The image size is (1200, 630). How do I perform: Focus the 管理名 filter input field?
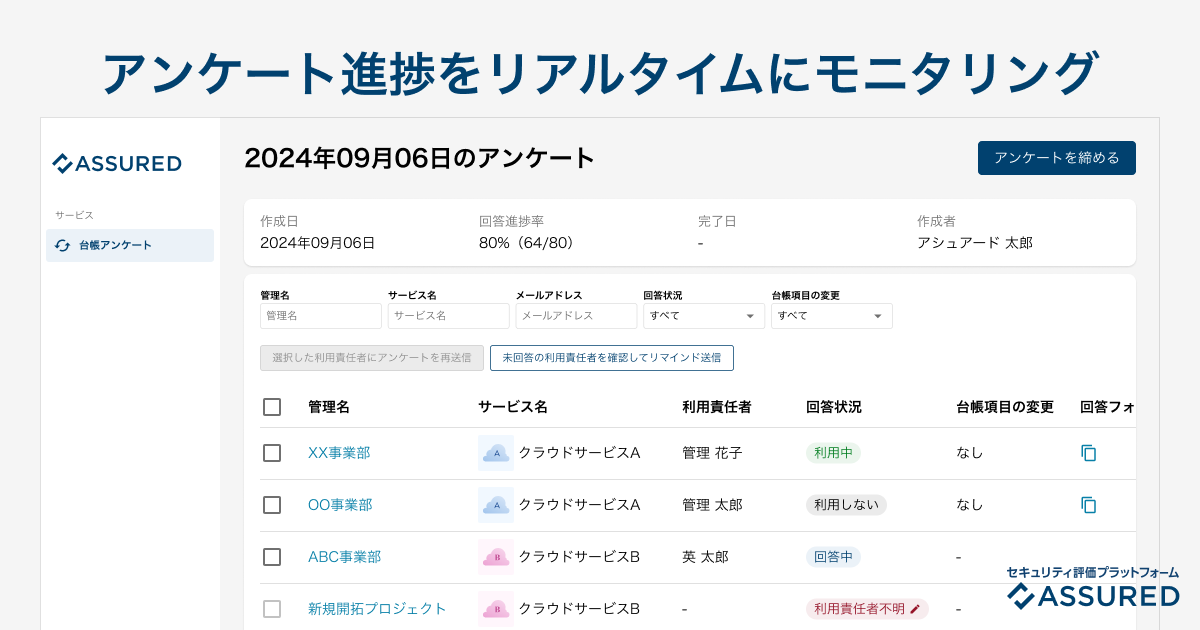[x=321, y=316]
